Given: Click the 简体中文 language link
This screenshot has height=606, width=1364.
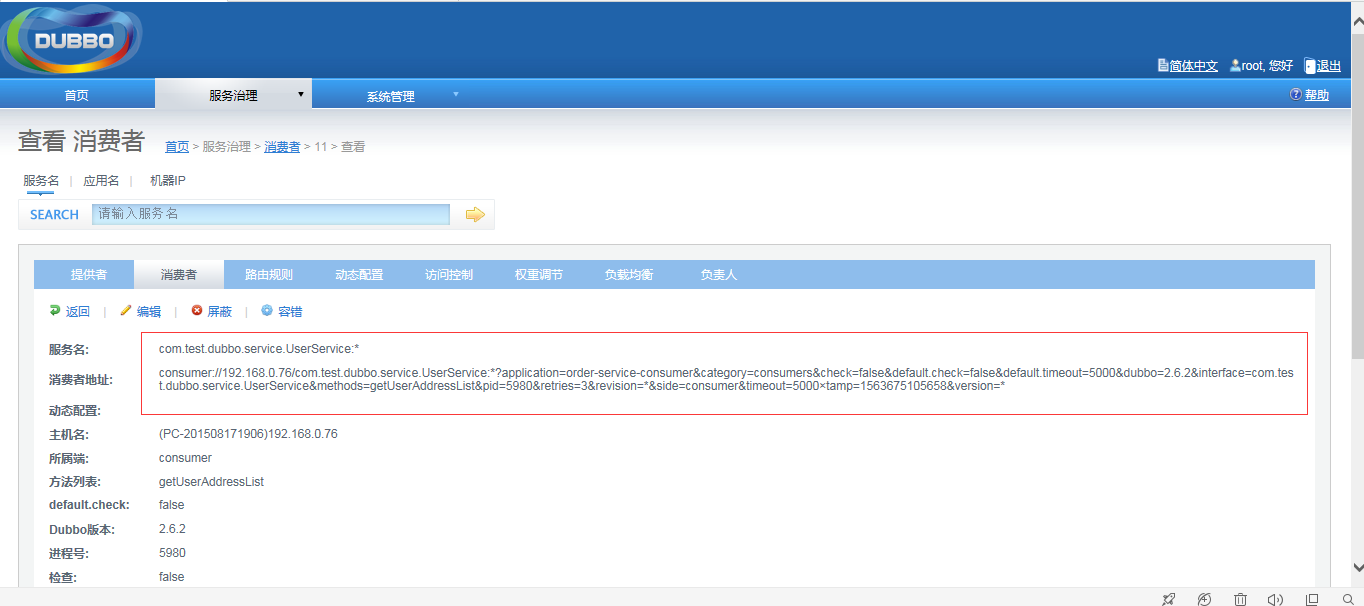Looking at the screenshot, I should pyautogui.click(x=1194, y=66).
